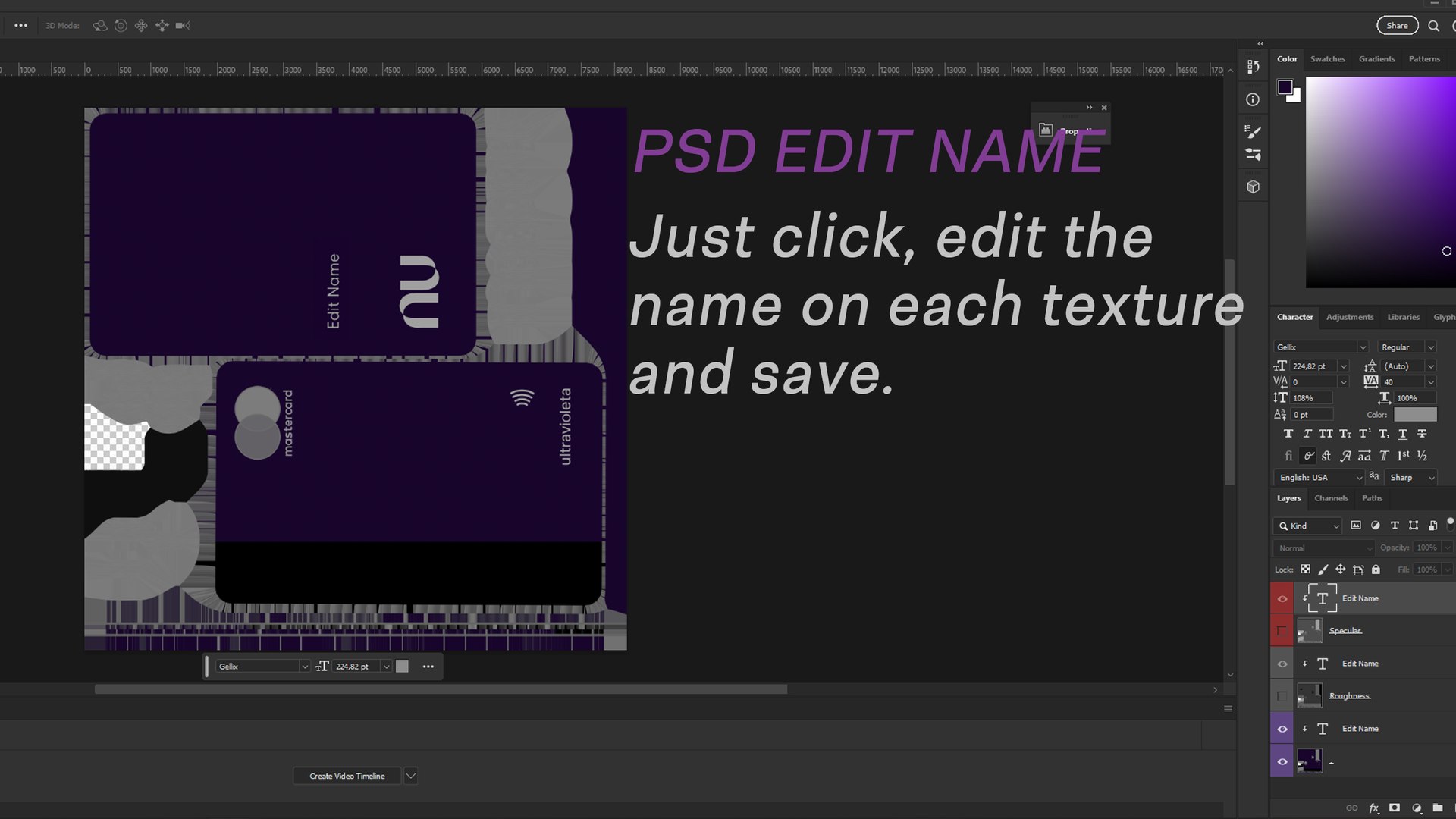The height and width of the screenshot is (819, 1456).
Task: Click the Faux Bold character style icon
Action: (x=1288, y=434)
